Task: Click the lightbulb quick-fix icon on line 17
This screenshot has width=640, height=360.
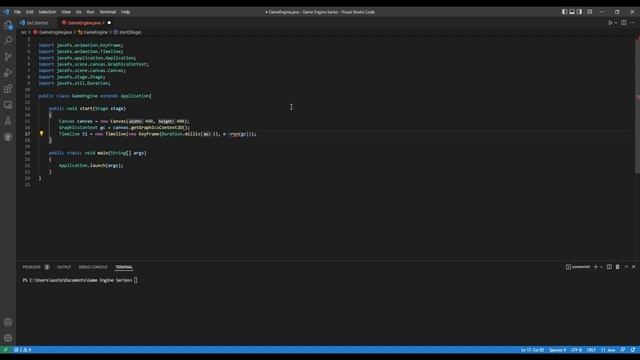Action: click(41, 133)
